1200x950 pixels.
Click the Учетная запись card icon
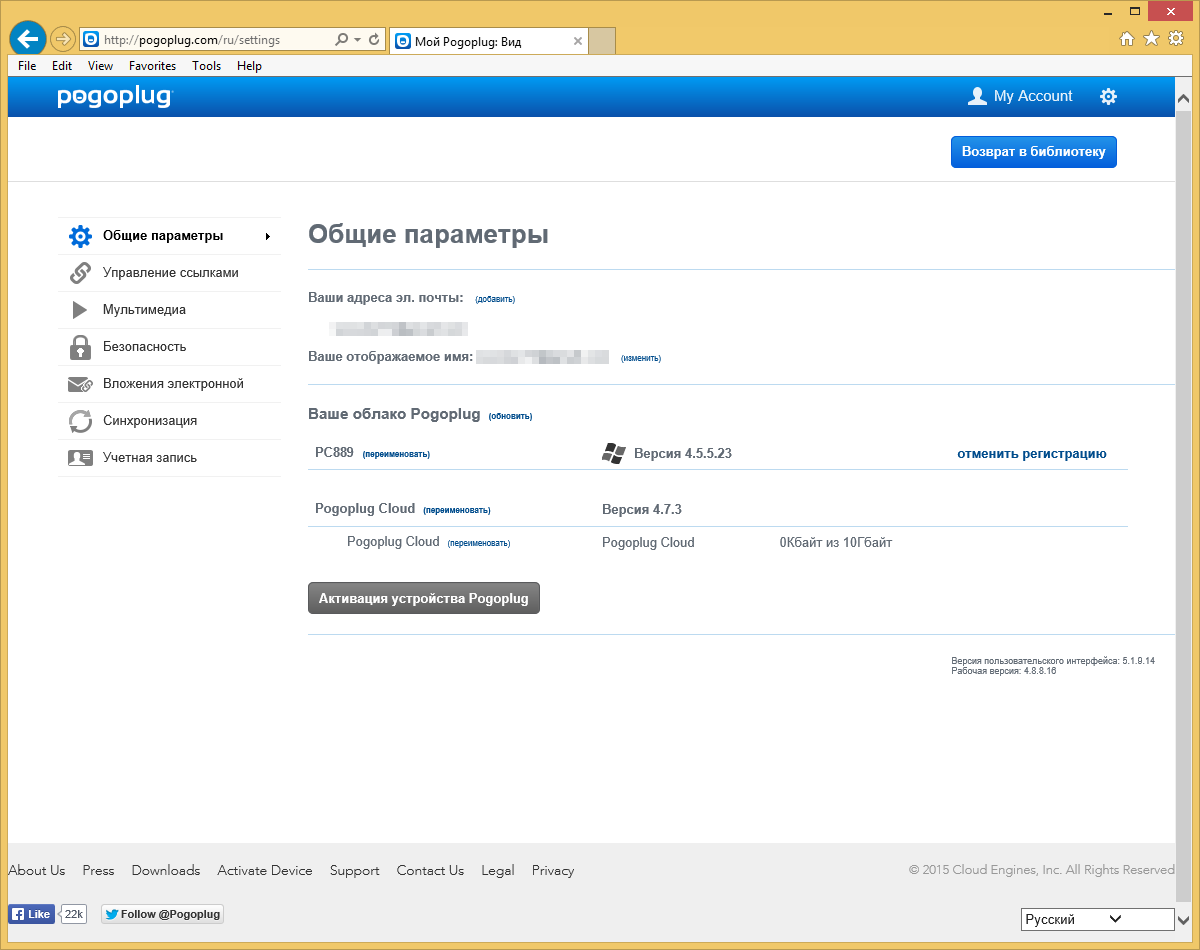pyautogui.click(x=80, y=458)
